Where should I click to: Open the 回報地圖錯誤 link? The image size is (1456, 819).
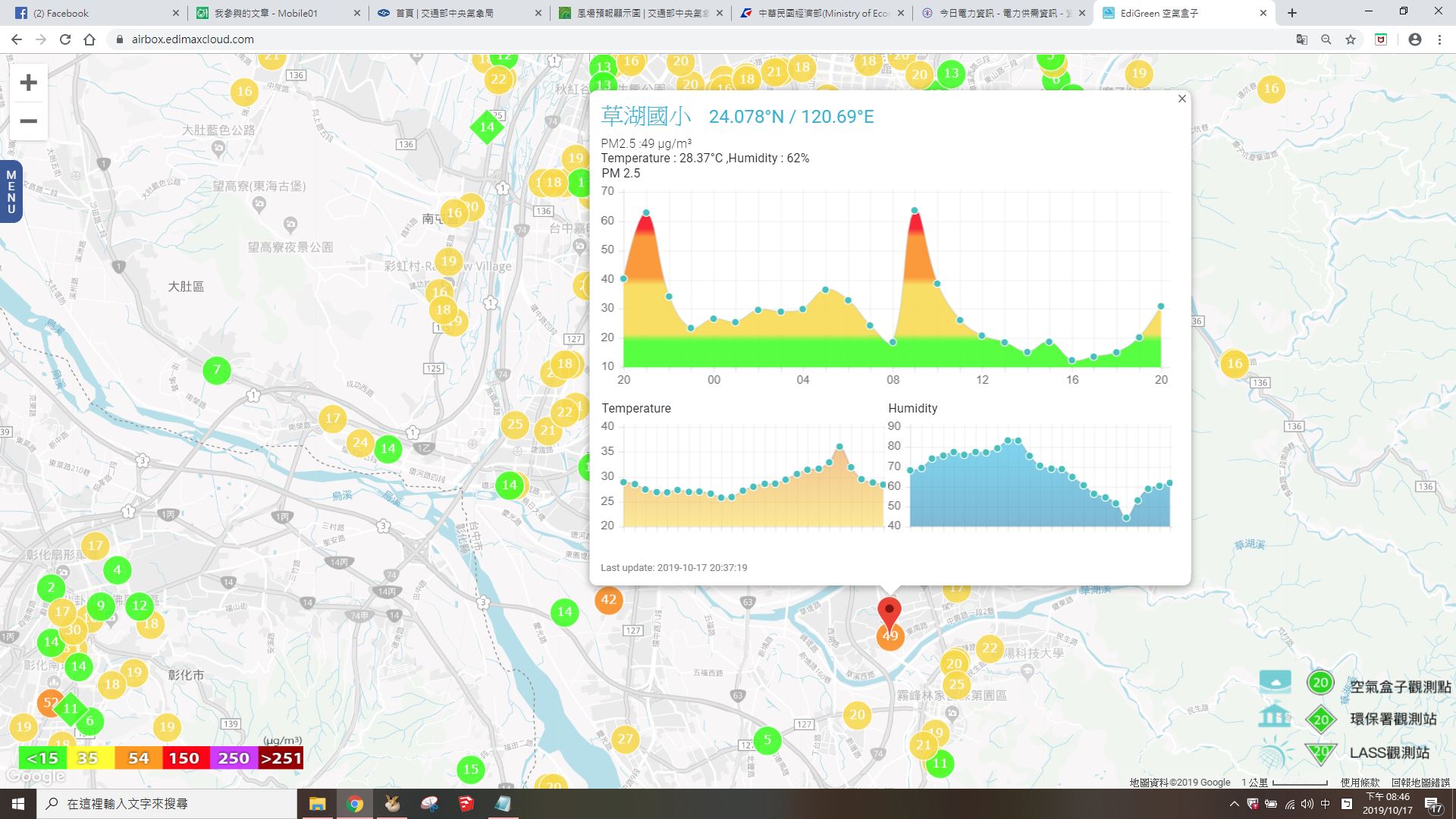(1420, 783)
